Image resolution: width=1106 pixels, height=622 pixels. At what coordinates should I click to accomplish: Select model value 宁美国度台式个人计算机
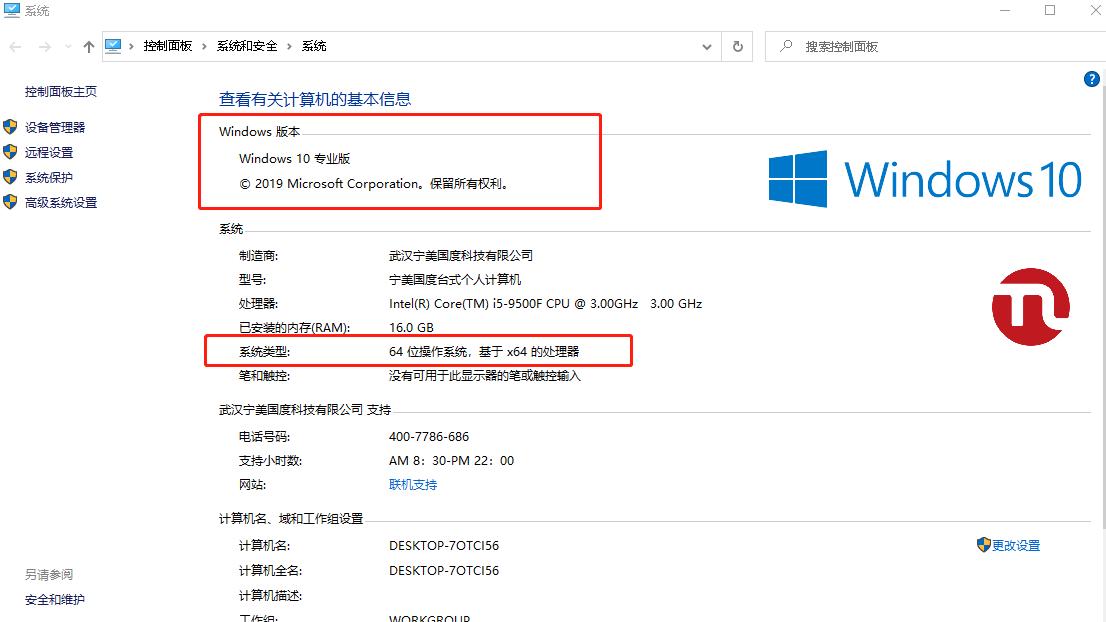455,280
